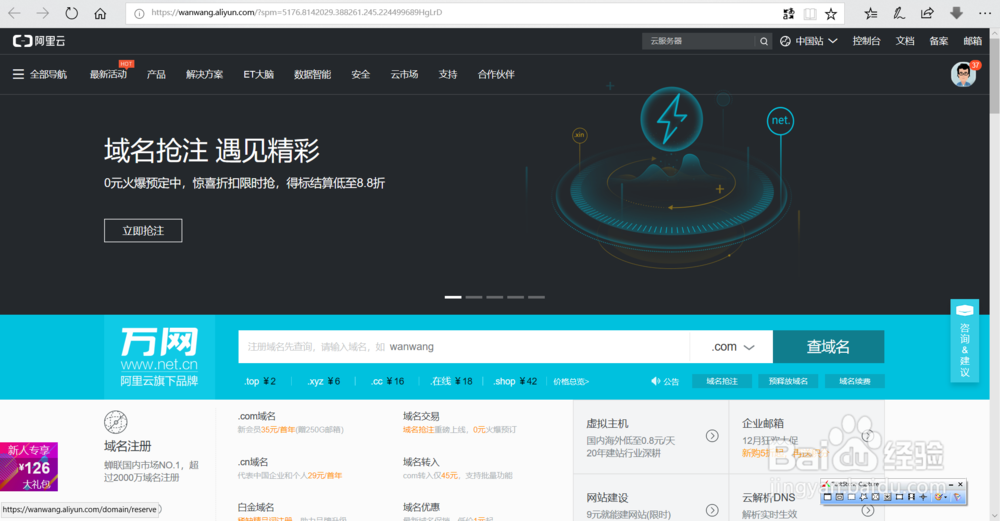Click the arrow circle in 虚拟主机 card
Screen dimensions: 1000x521
click(712, 436)
